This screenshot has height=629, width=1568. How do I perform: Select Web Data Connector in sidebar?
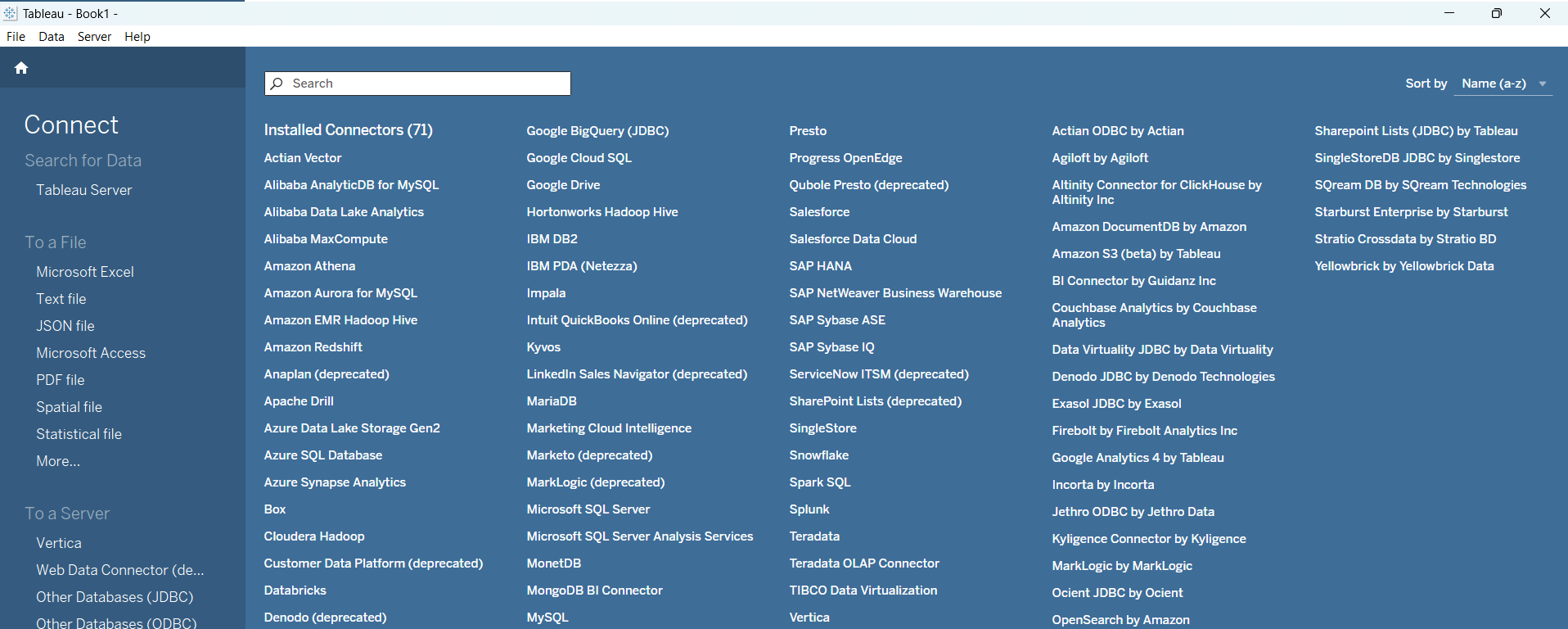(x=120, y=570)
